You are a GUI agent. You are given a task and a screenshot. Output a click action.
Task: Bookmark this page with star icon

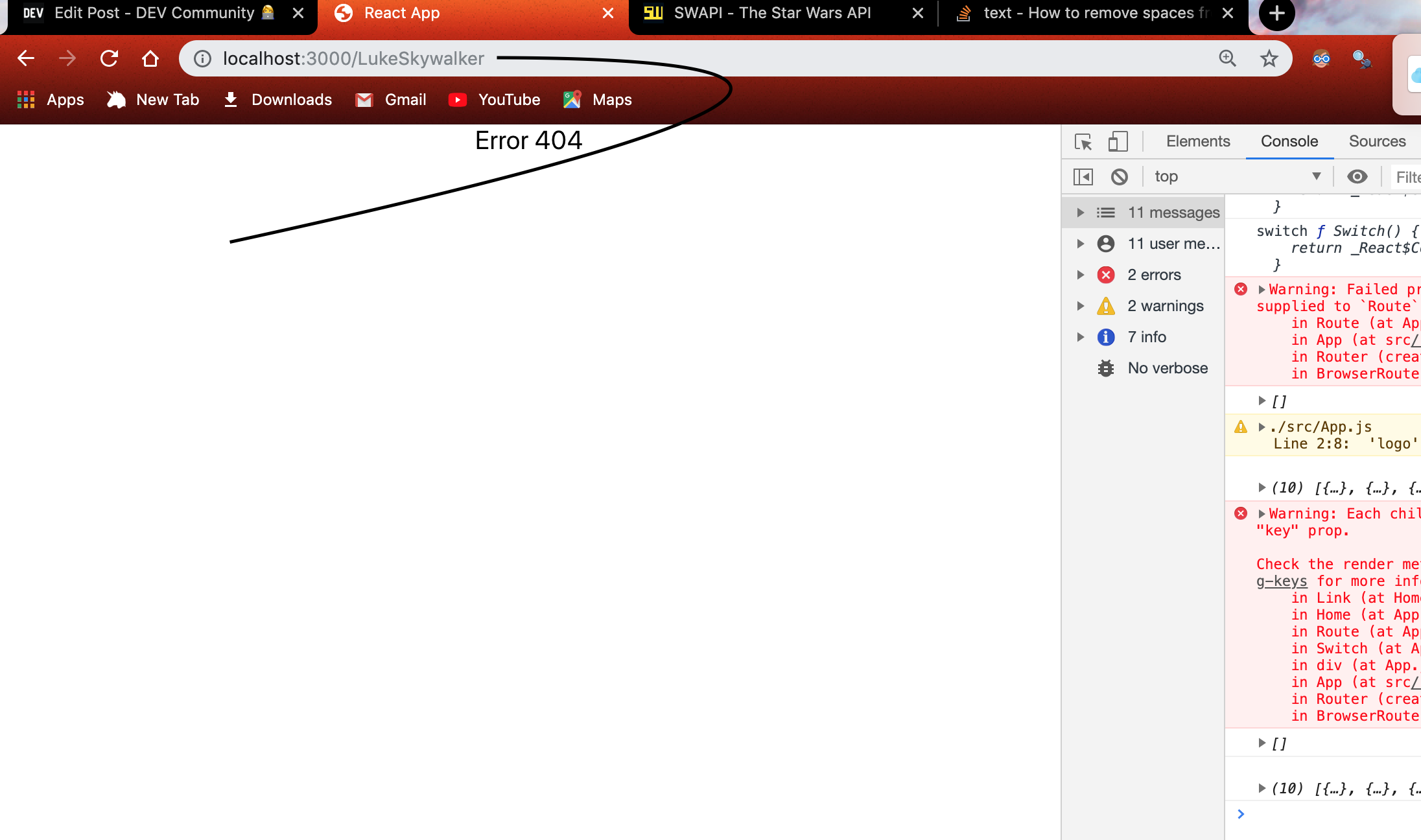(x=1269, y=58)
